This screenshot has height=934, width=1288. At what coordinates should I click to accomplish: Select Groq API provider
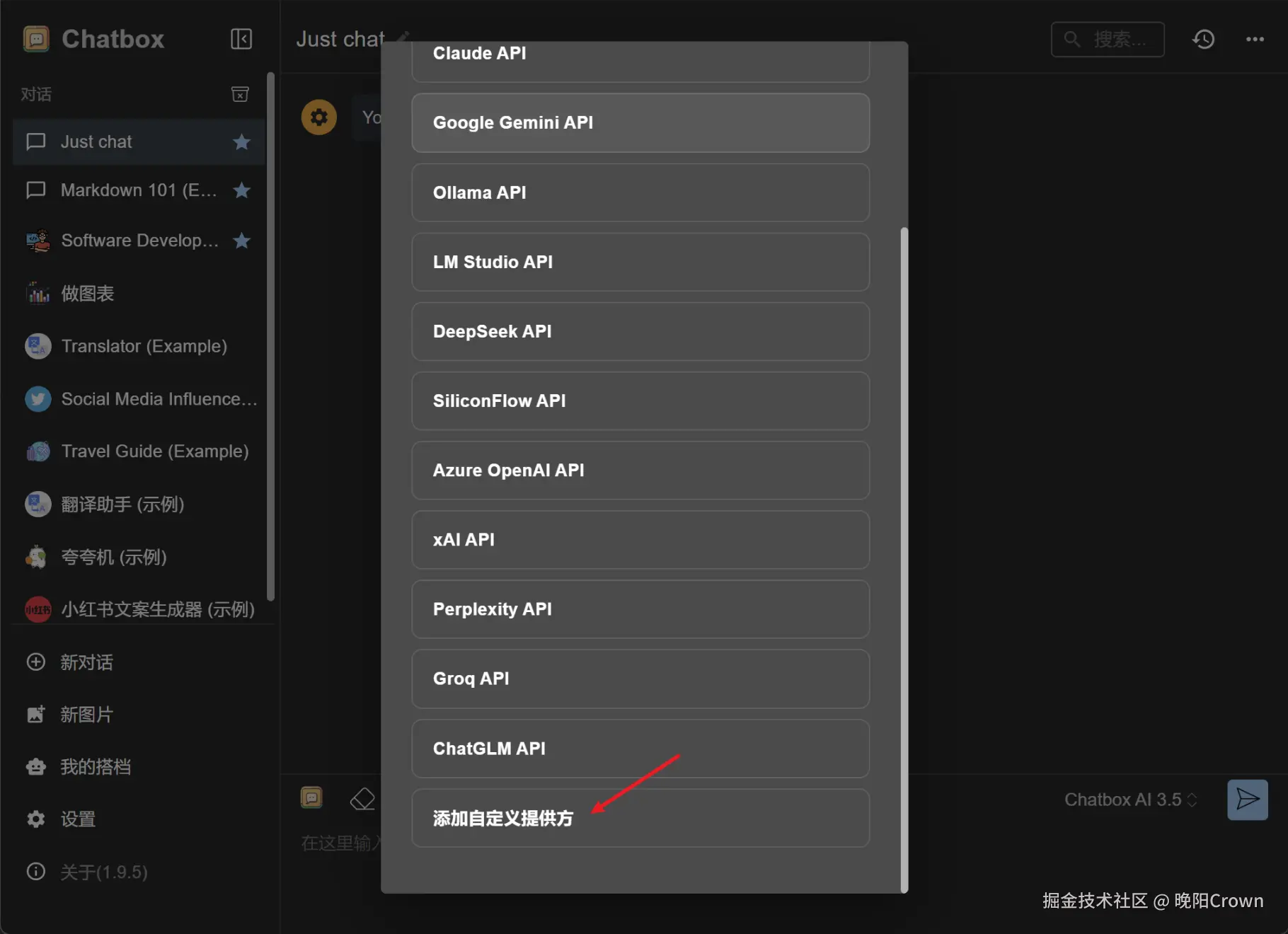(x=640, y=679)
